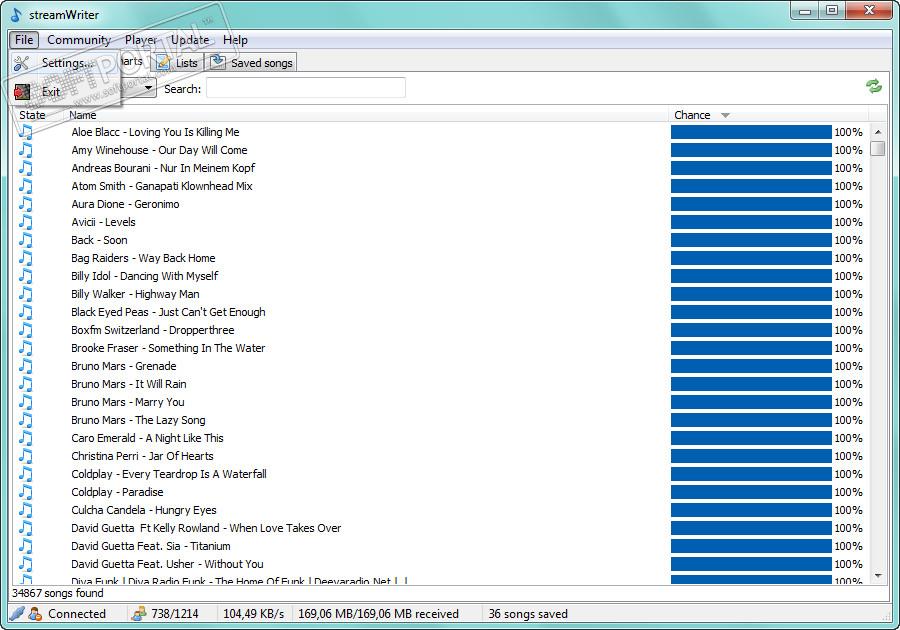The width and height of the screenshot is (900, 630).
Task: Click note icon beside Avicii - Levels
Action: (x=26, y=222)
